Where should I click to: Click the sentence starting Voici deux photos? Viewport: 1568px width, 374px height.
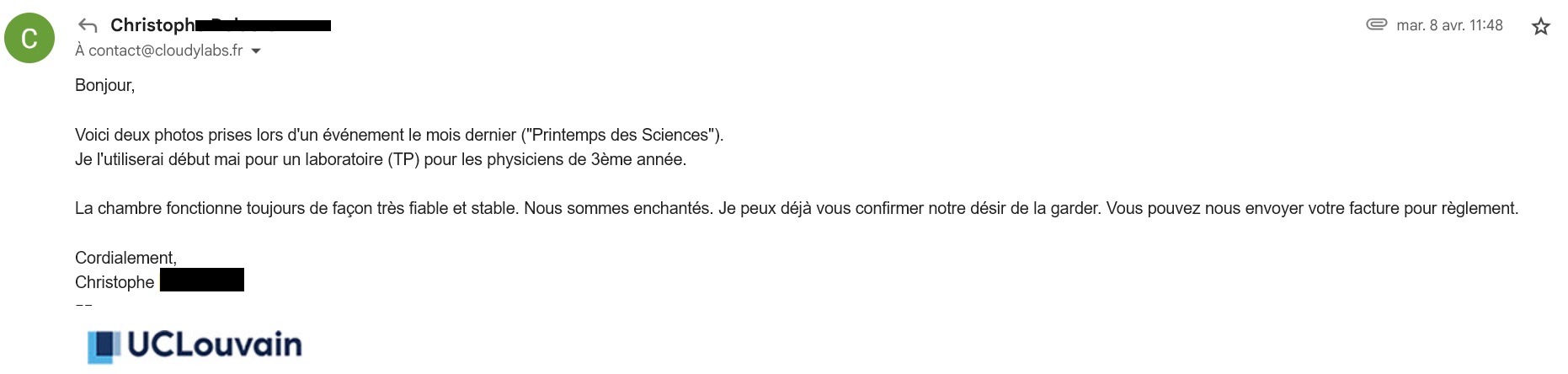click(x=399, y=135)
